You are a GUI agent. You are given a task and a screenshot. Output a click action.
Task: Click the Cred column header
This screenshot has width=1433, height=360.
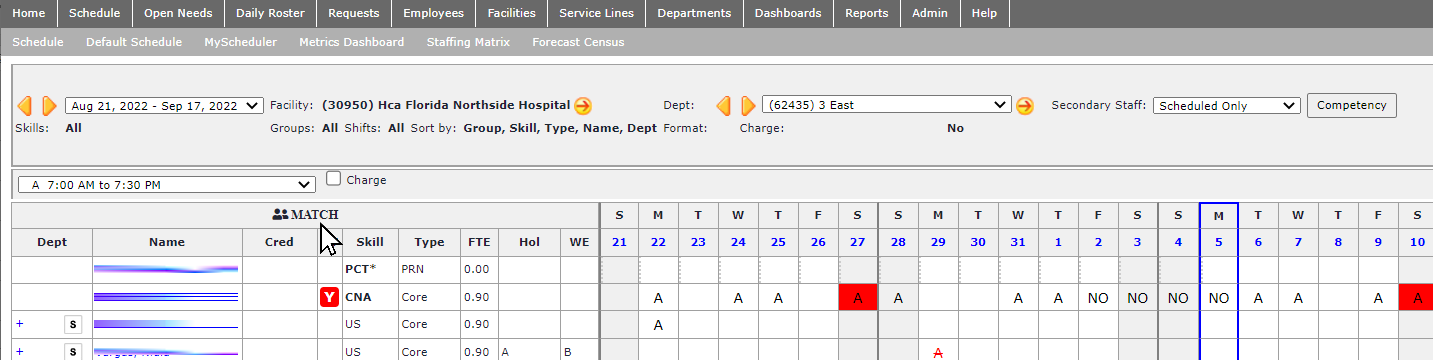[279, 242]
